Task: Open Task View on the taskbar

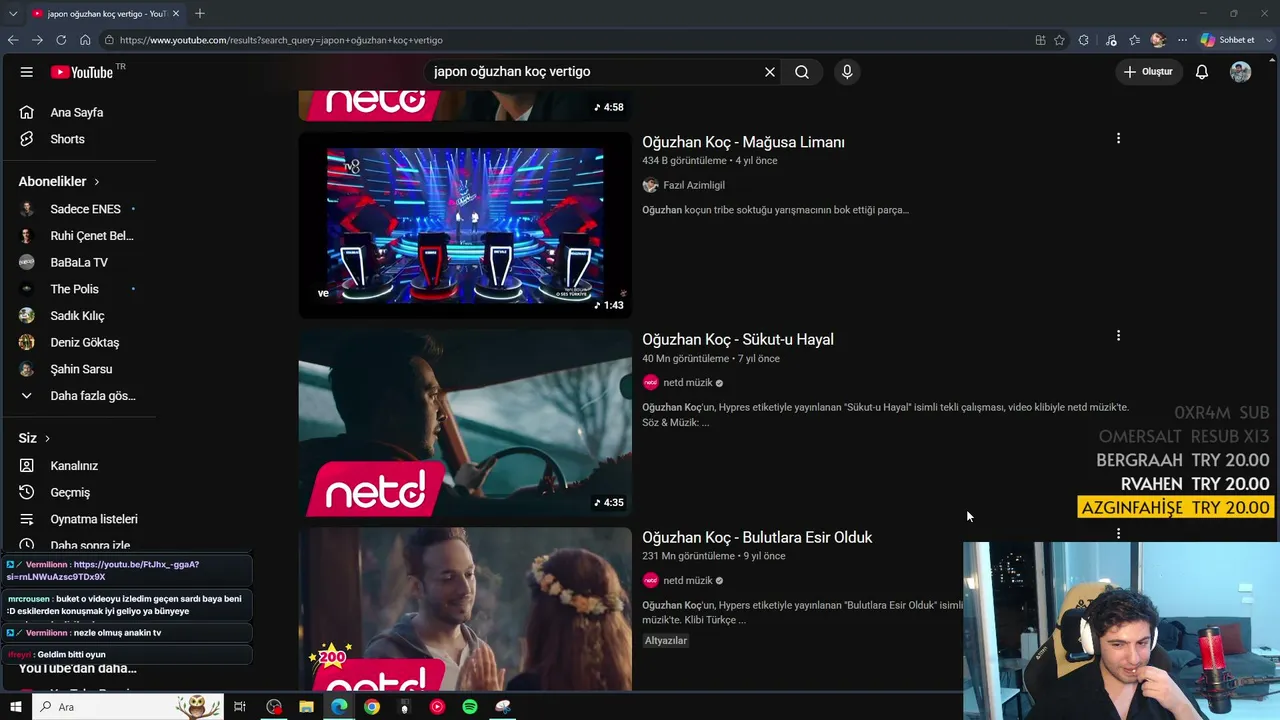Action: (240, 707)
